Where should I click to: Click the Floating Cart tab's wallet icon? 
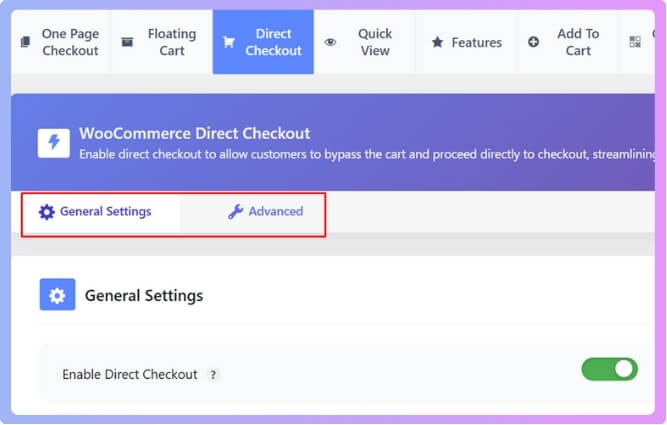127,42
